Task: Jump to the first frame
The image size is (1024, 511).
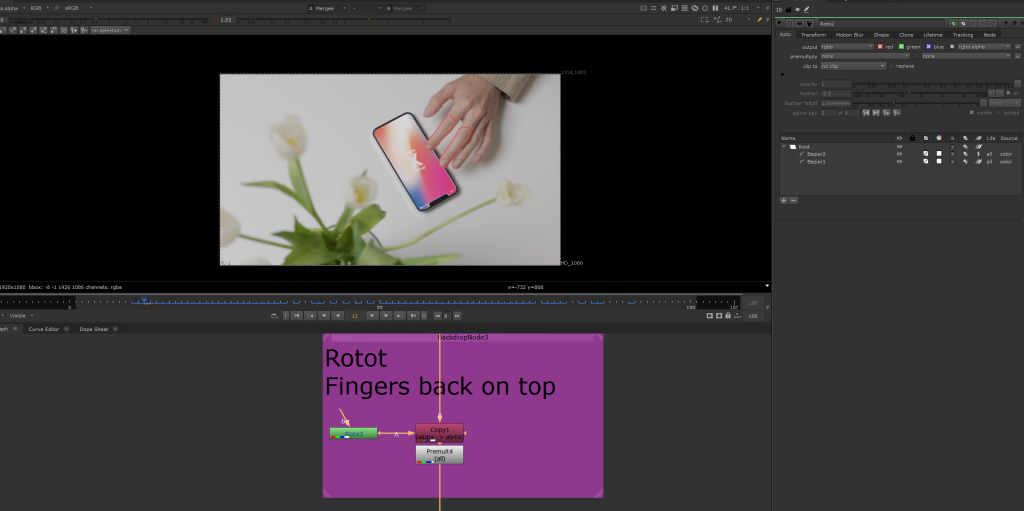Action: (296, 316)
